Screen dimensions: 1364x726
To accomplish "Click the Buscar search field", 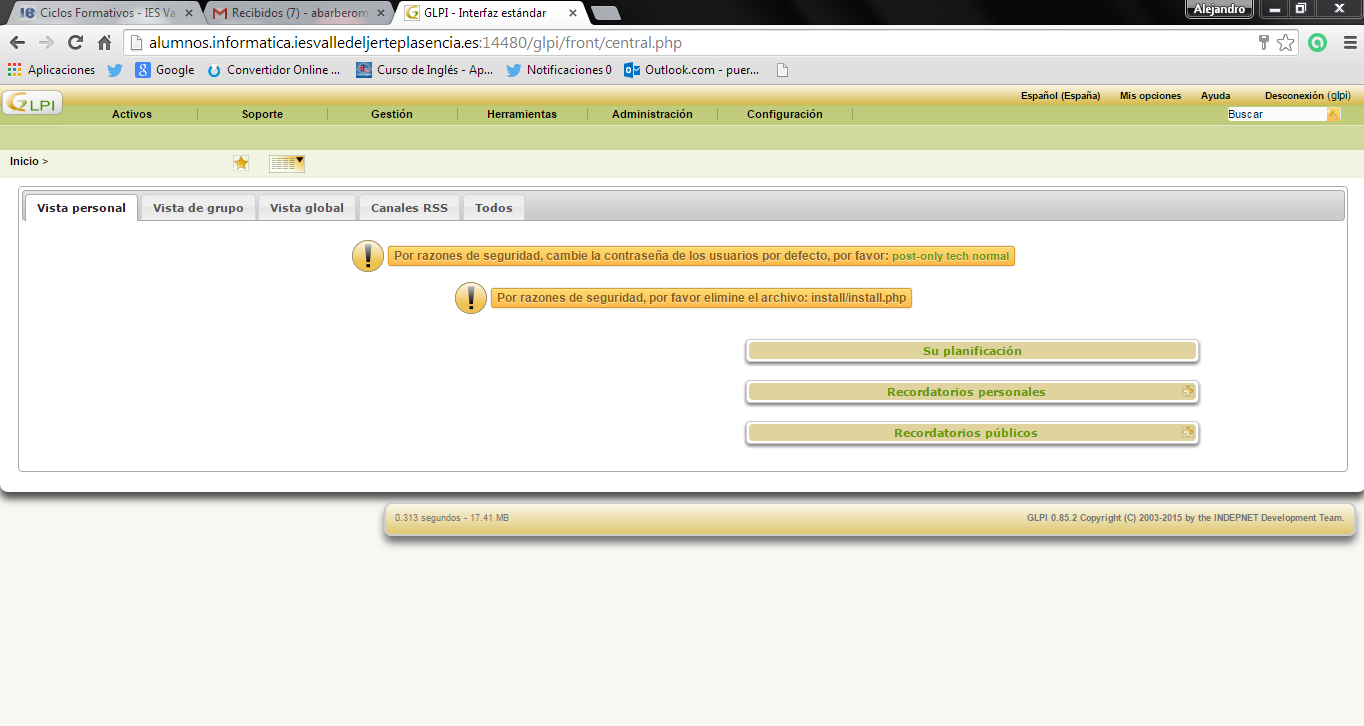I will click(x=1275, y=115).
